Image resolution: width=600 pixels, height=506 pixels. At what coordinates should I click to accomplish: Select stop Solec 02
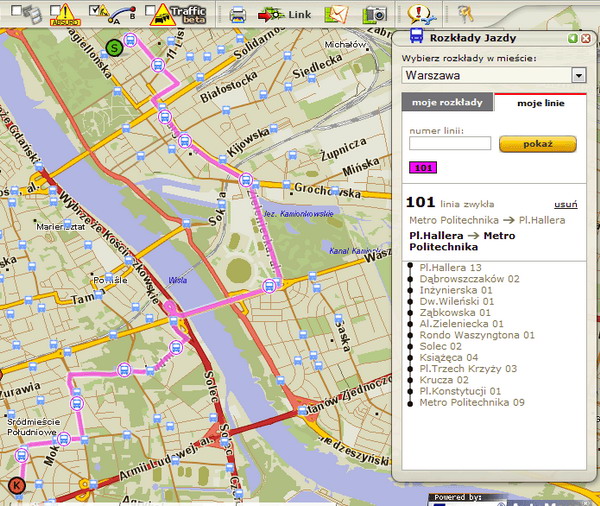pyautogui.click(x=440, y=346)
